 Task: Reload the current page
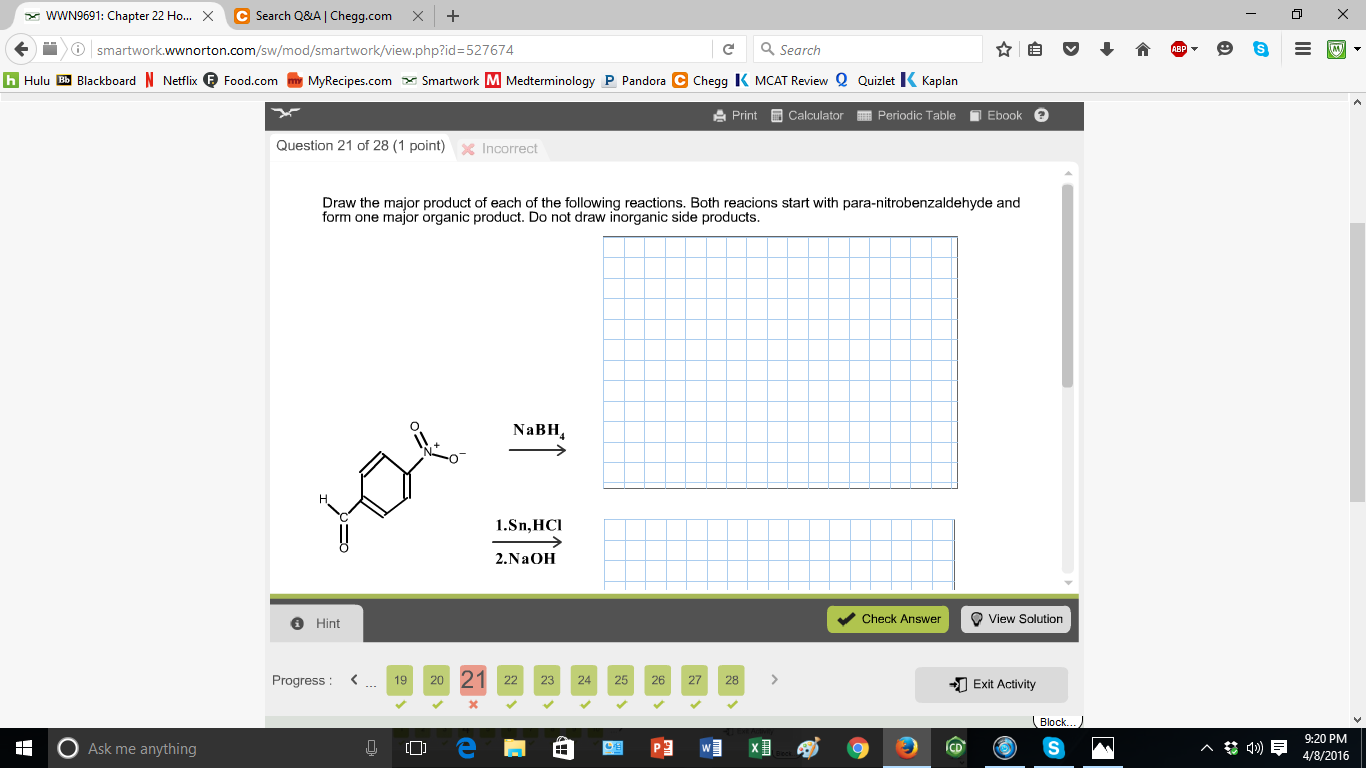[728, 49]
